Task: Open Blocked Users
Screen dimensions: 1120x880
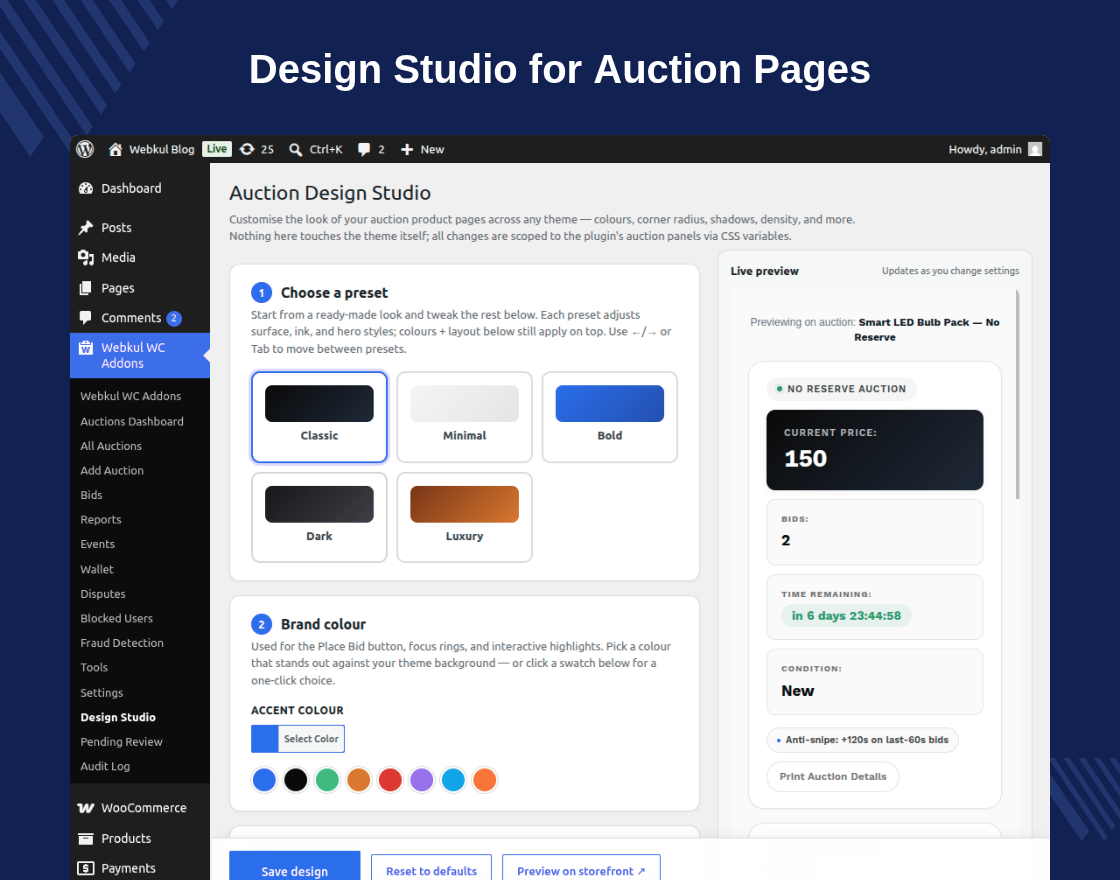Action: click(x=116, y=619)
